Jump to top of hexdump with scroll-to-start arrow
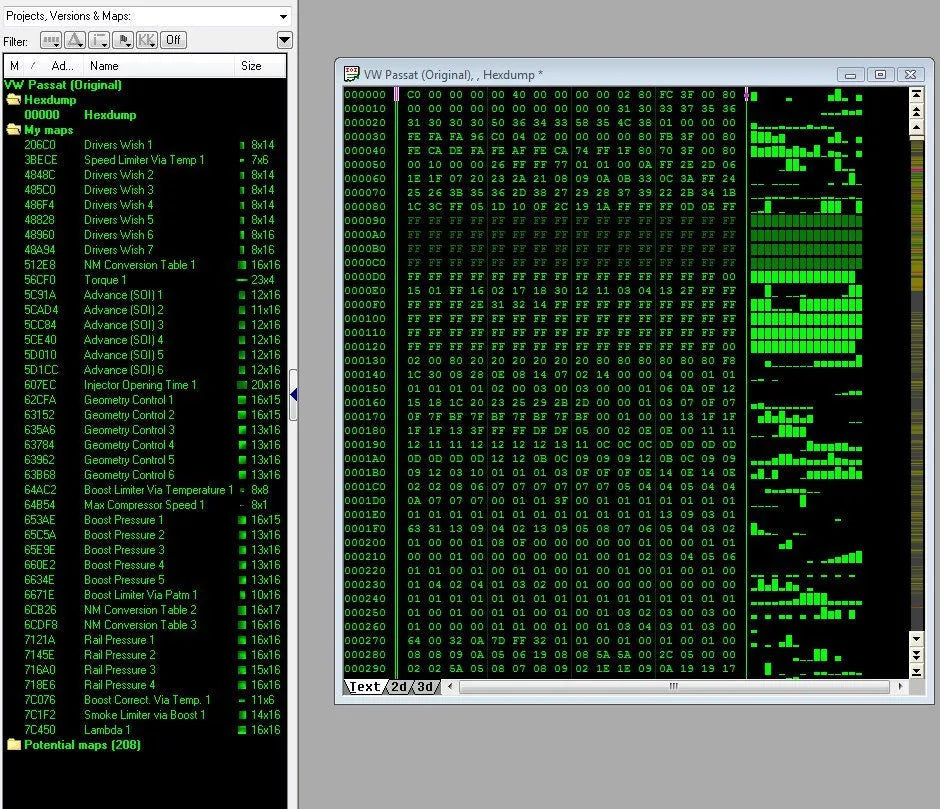The width and height of the screenshot is (940, 809). [x=915, y=95]
